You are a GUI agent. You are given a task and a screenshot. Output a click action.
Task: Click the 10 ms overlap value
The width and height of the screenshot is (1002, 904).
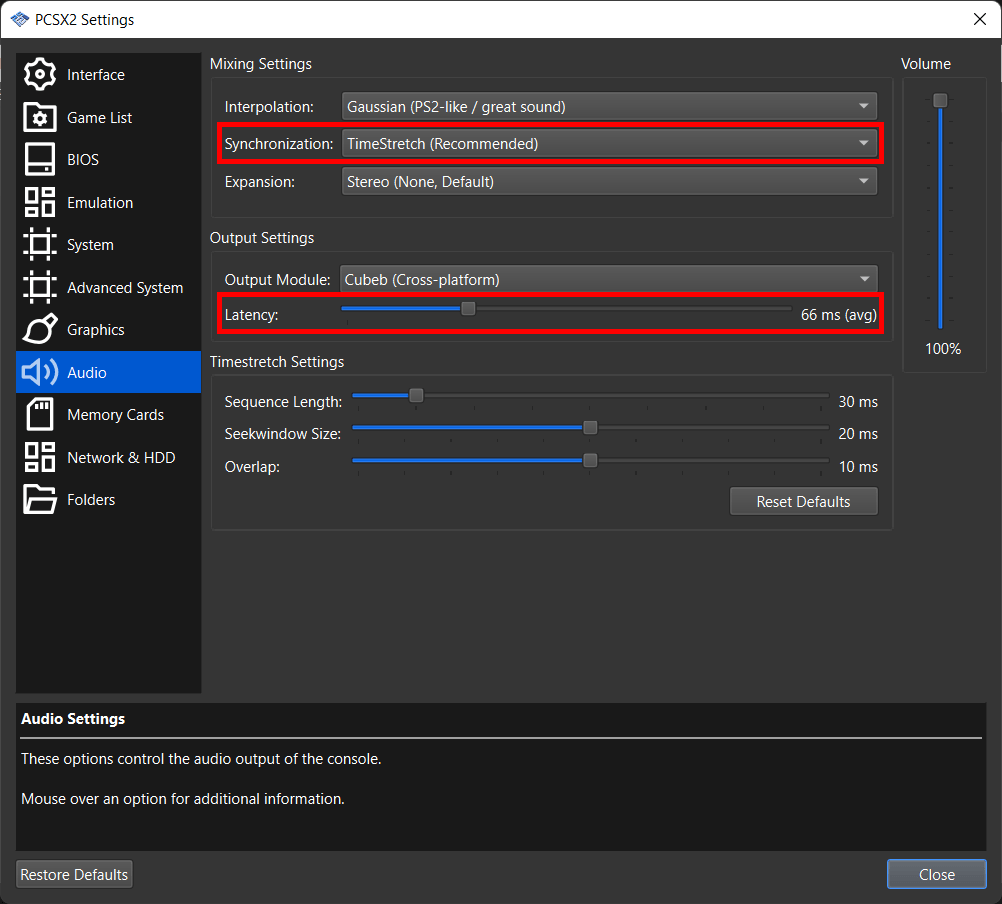coord(858,467)
